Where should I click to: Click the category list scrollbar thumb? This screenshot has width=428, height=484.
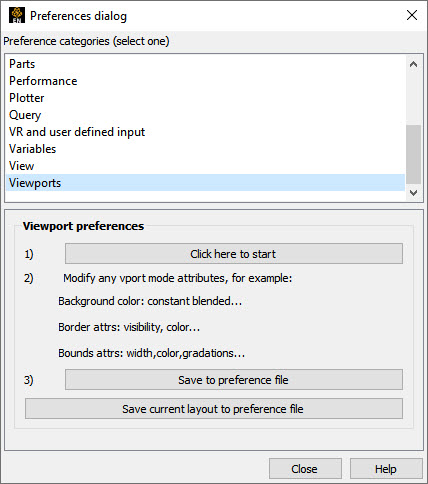413,154
